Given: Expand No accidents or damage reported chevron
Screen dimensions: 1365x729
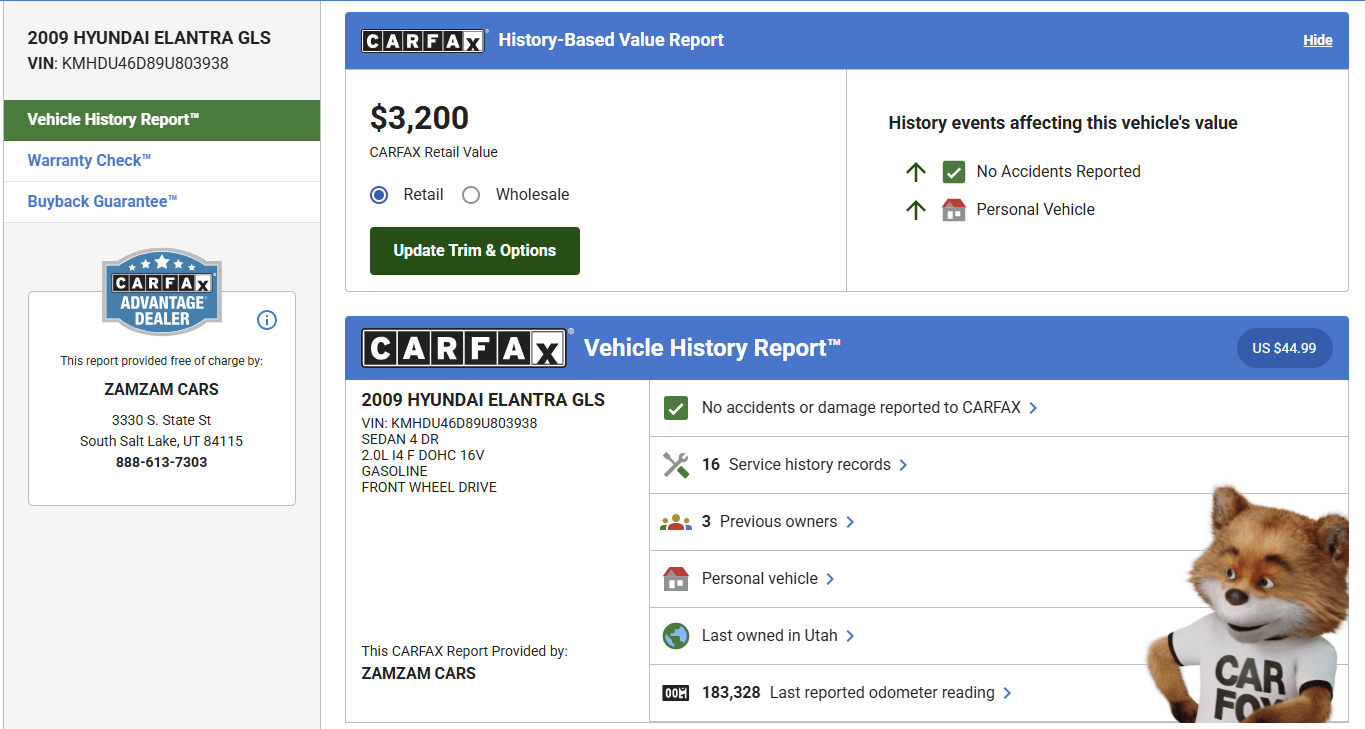Looking at the screenshot, I should point(1033,408).
